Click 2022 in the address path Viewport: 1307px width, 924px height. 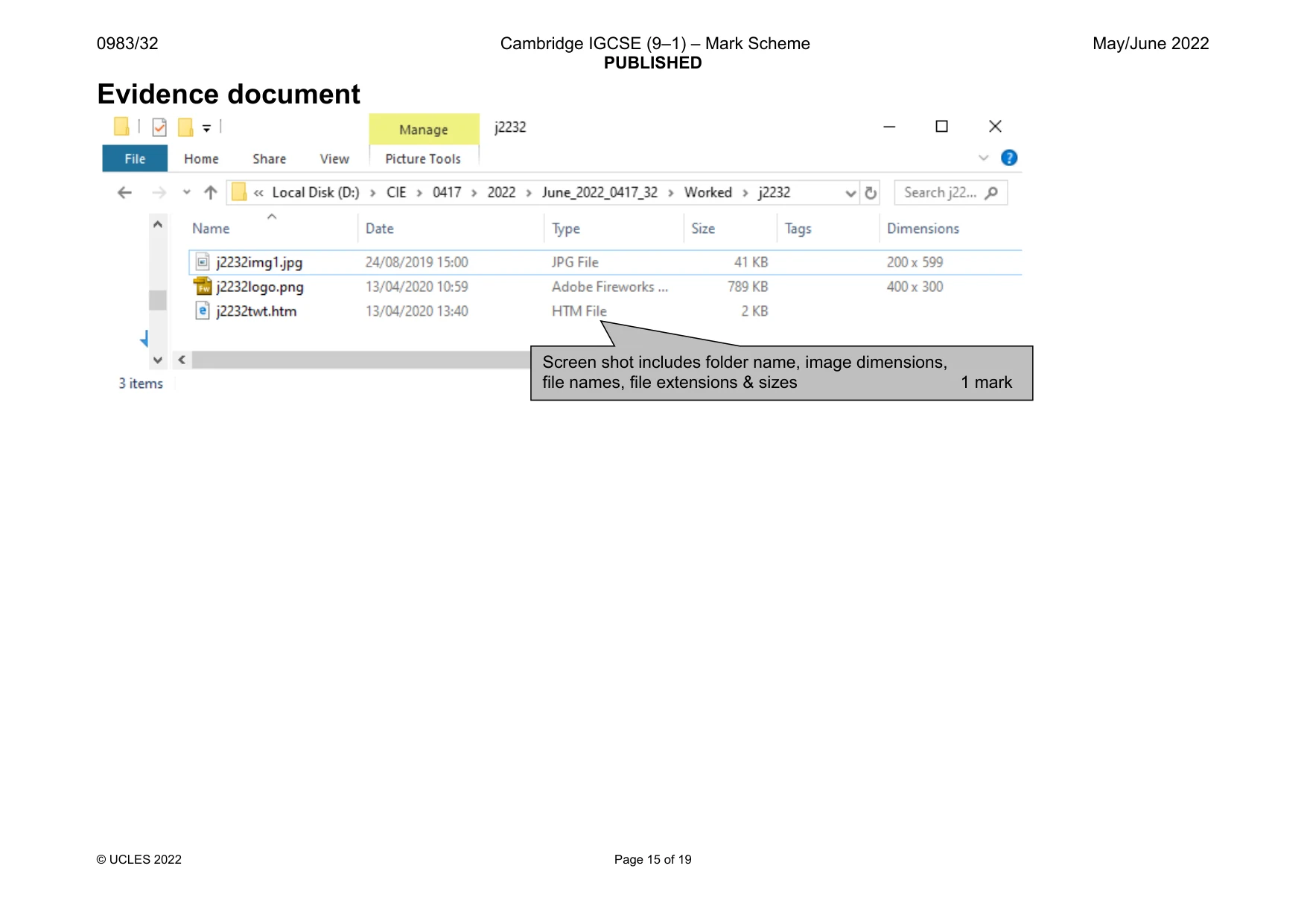coord(501,192)
